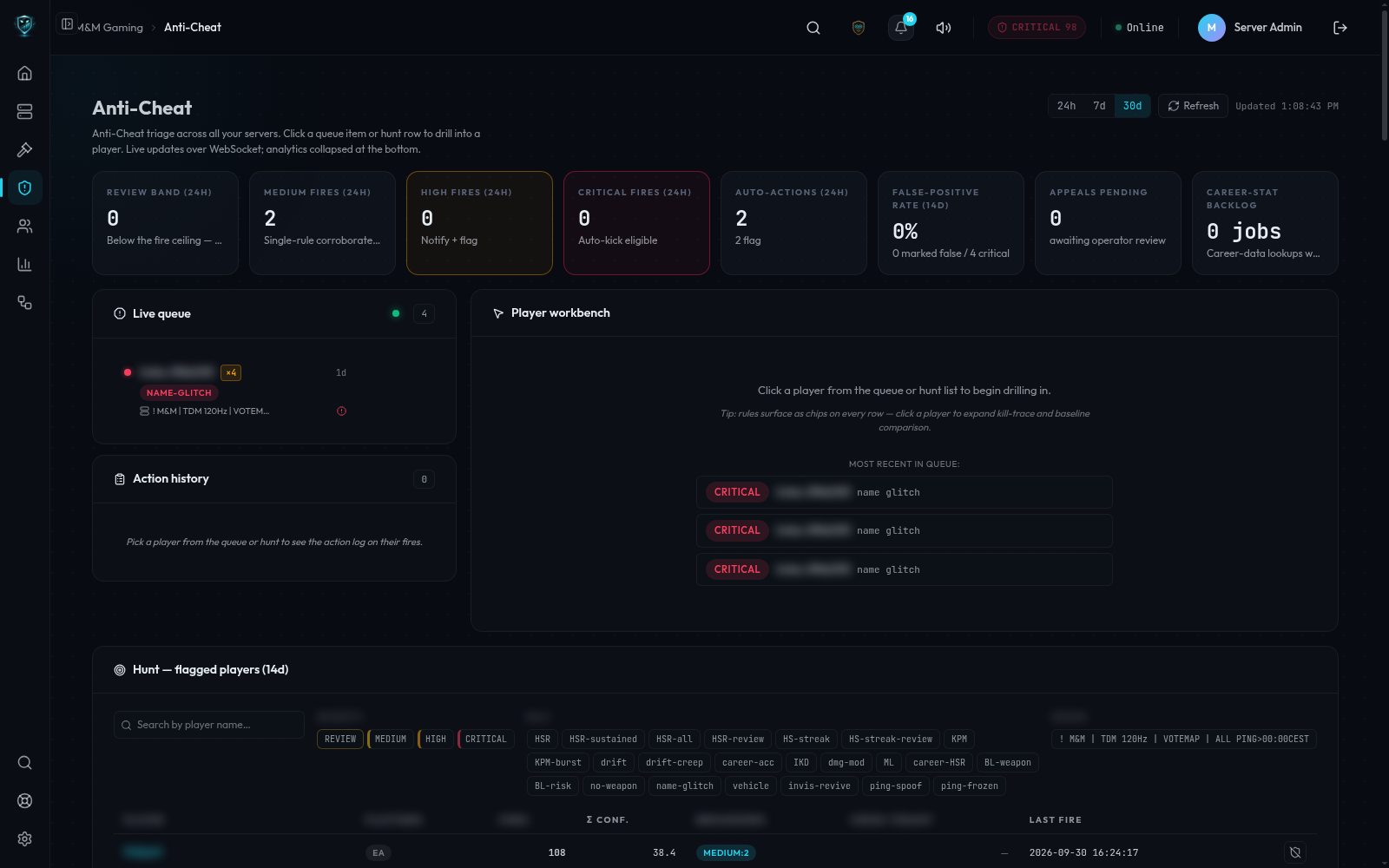Open the Review Band (24h) card

pyautogui.click(x=165, y=223)
